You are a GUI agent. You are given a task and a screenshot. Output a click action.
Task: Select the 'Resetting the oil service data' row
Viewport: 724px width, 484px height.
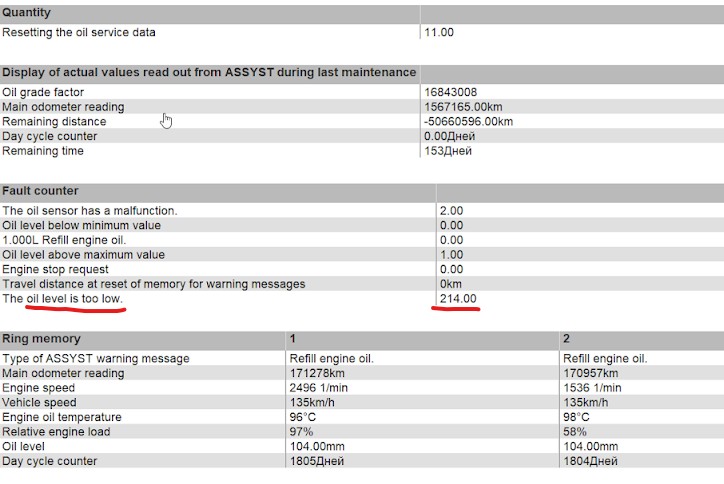(x=79, y=32)
